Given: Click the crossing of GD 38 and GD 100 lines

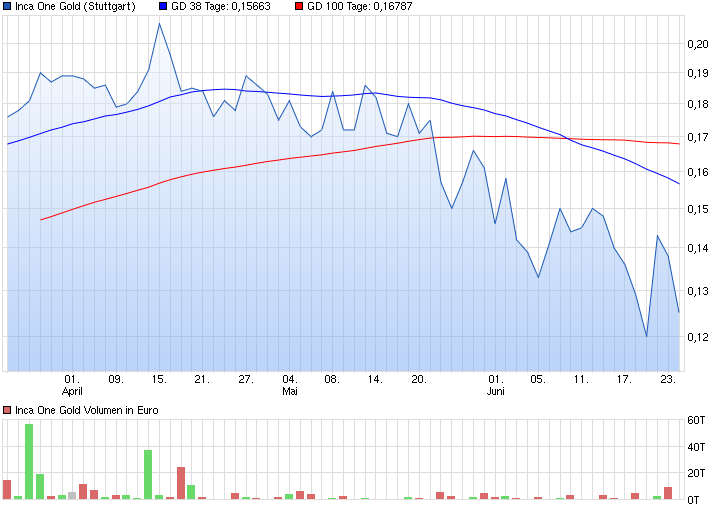Looking at the screenshot, I should (569, 138).
